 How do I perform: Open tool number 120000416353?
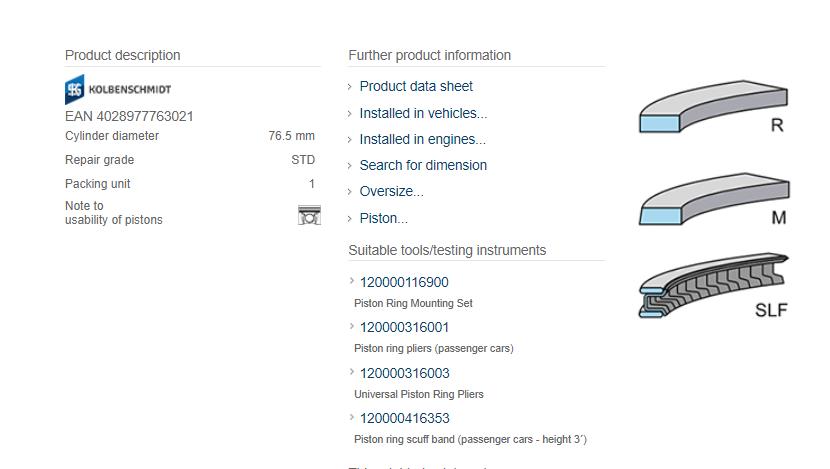click(x=404, y=418)
